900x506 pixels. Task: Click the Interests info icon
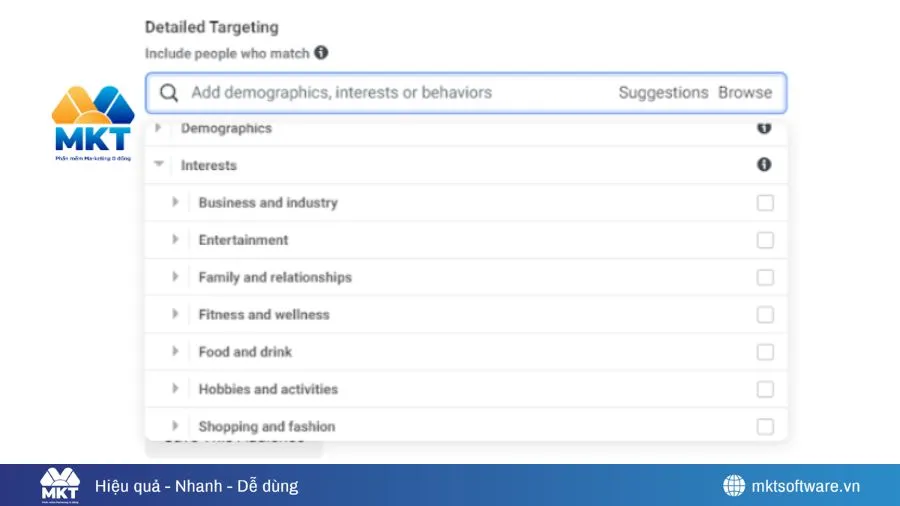click(x=764, y=165)
